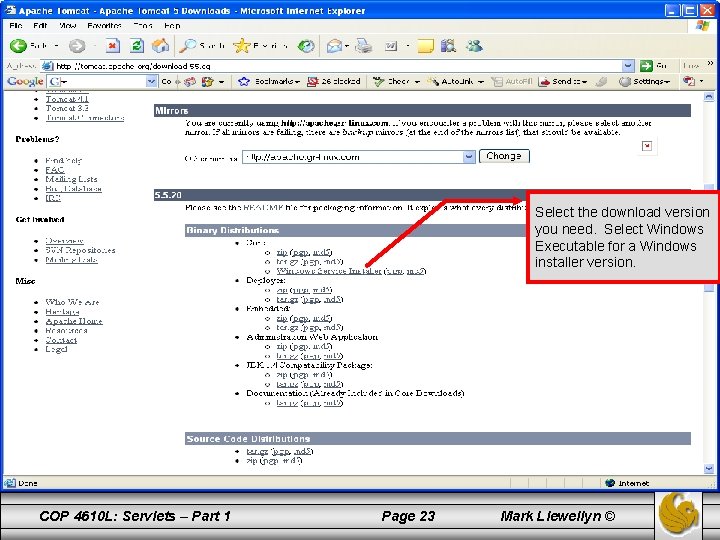Expand the address bar dropdown arrow
The width and height of the screenshot is (720, 540).
point(628,66)
